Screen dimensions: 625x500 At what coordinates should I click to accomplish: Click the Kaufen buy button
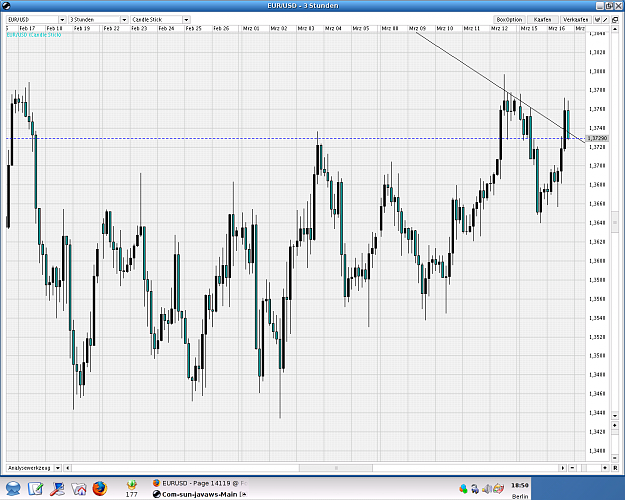point(542,20)
